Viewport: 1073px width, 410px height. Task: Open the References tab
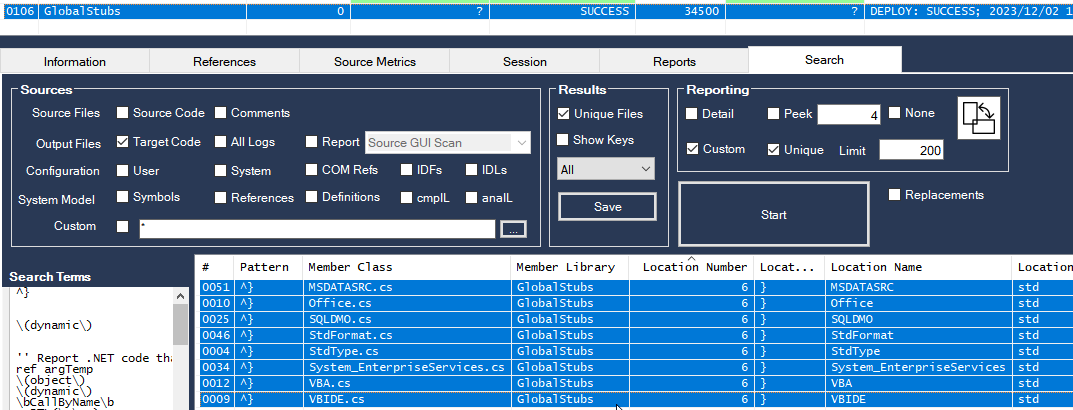click(224, 61)
